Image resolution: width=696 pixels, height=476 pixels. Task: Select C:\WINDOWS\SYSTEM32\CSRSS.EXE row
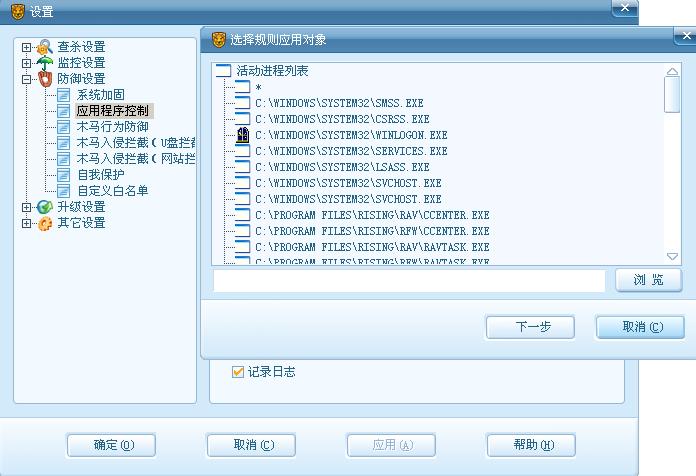[x=342, y=119]
